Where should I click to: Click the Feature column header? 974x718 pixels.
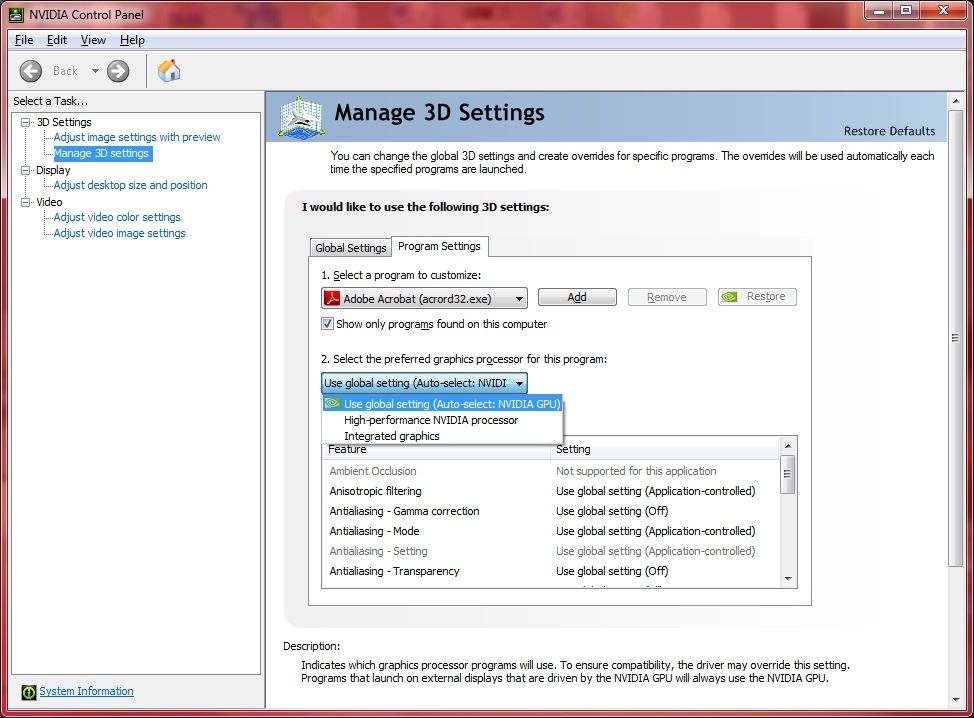pyautogui.click(x=436, y=449)
